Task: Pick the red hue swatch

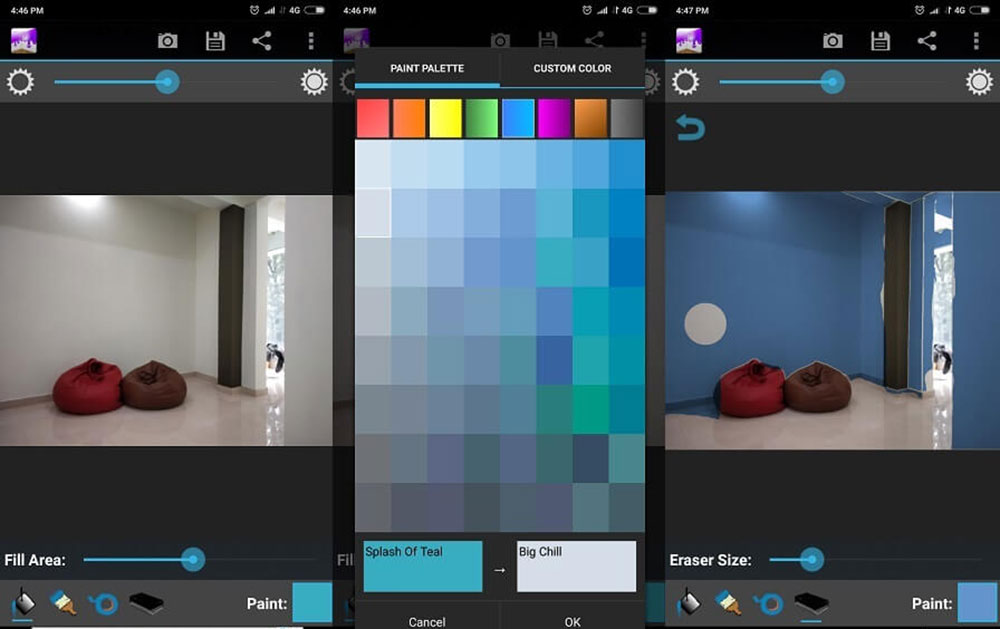Action: 373,118
